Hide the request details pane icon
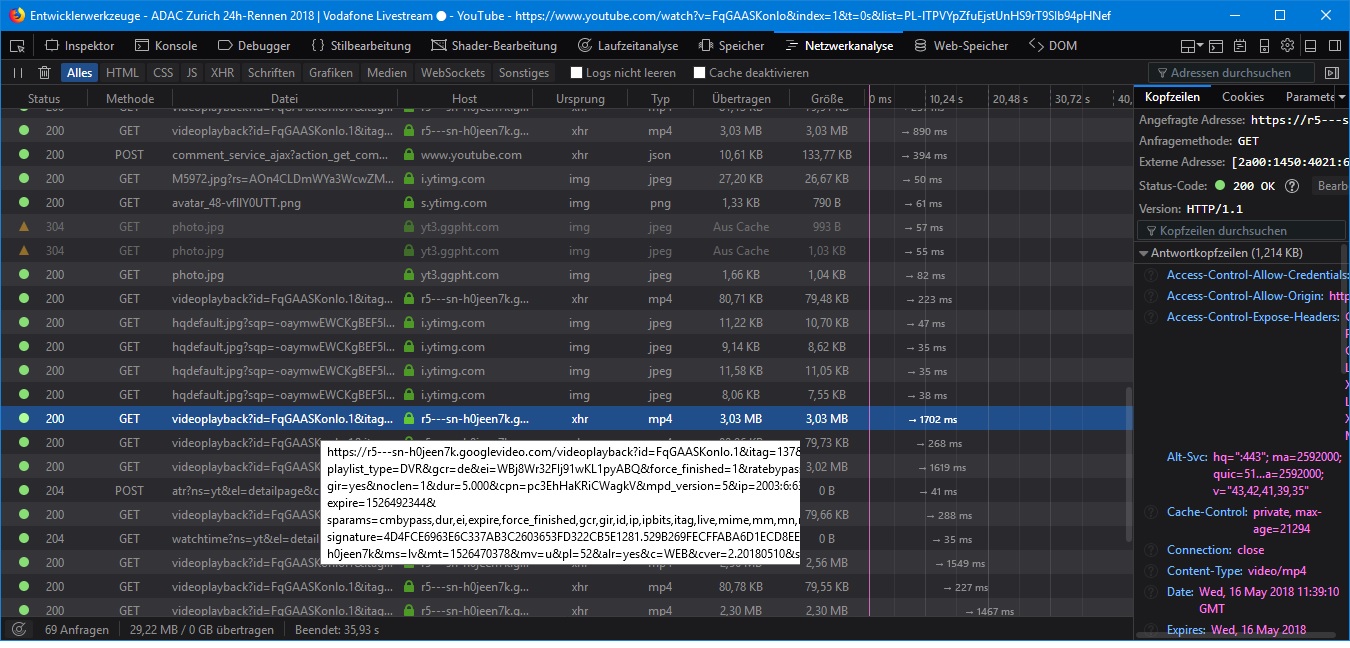 1331,73
